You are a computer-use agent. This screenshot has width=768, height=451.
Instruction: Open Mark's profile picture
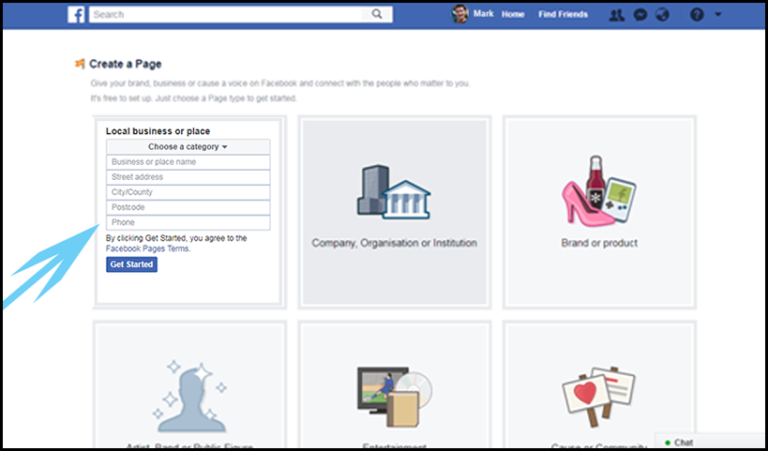pyautogui.click(x=459, y=14)
